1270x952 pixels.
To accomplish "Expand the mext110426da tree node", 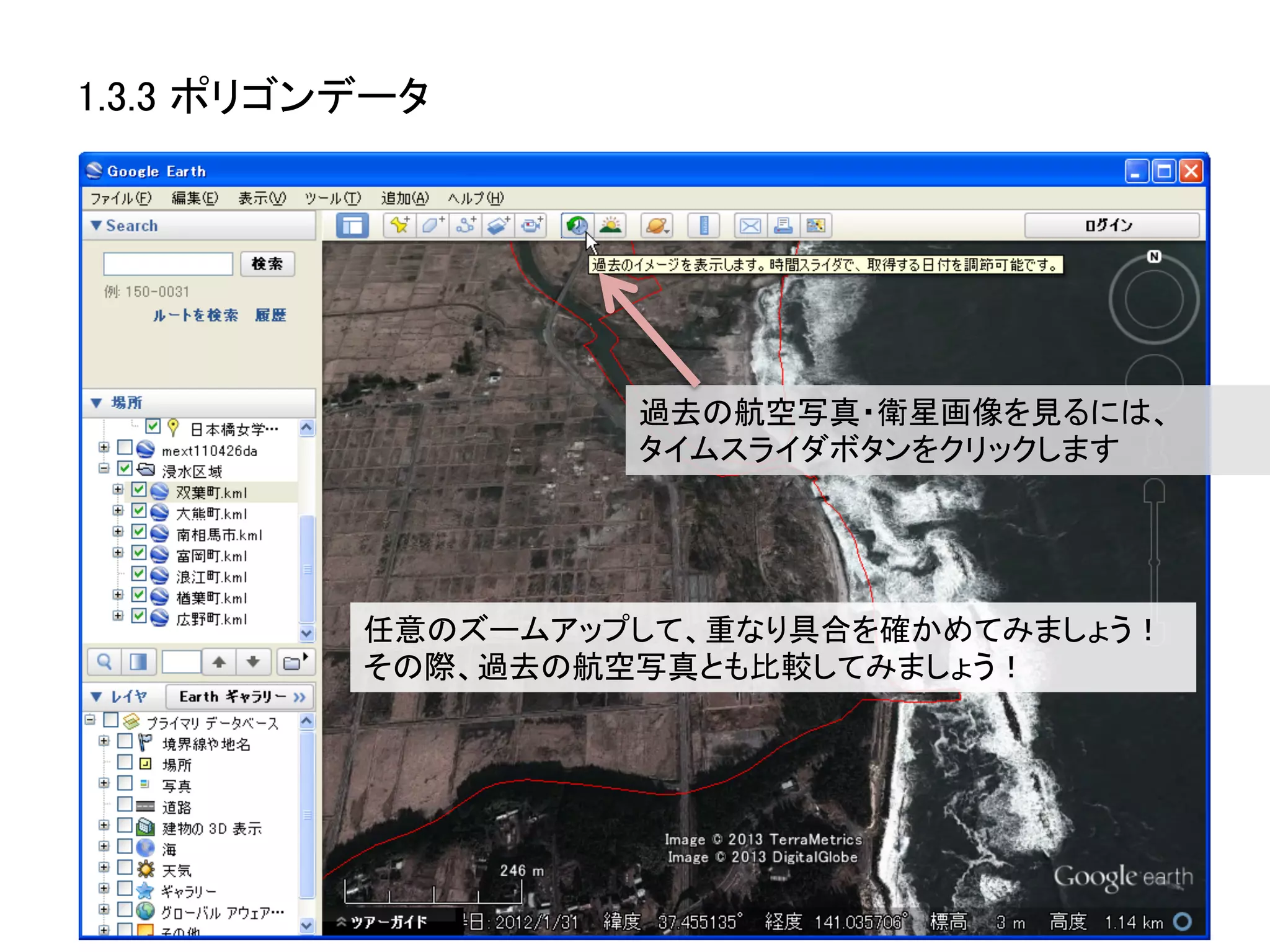I will pyautogui.click(x=104, y=447).
